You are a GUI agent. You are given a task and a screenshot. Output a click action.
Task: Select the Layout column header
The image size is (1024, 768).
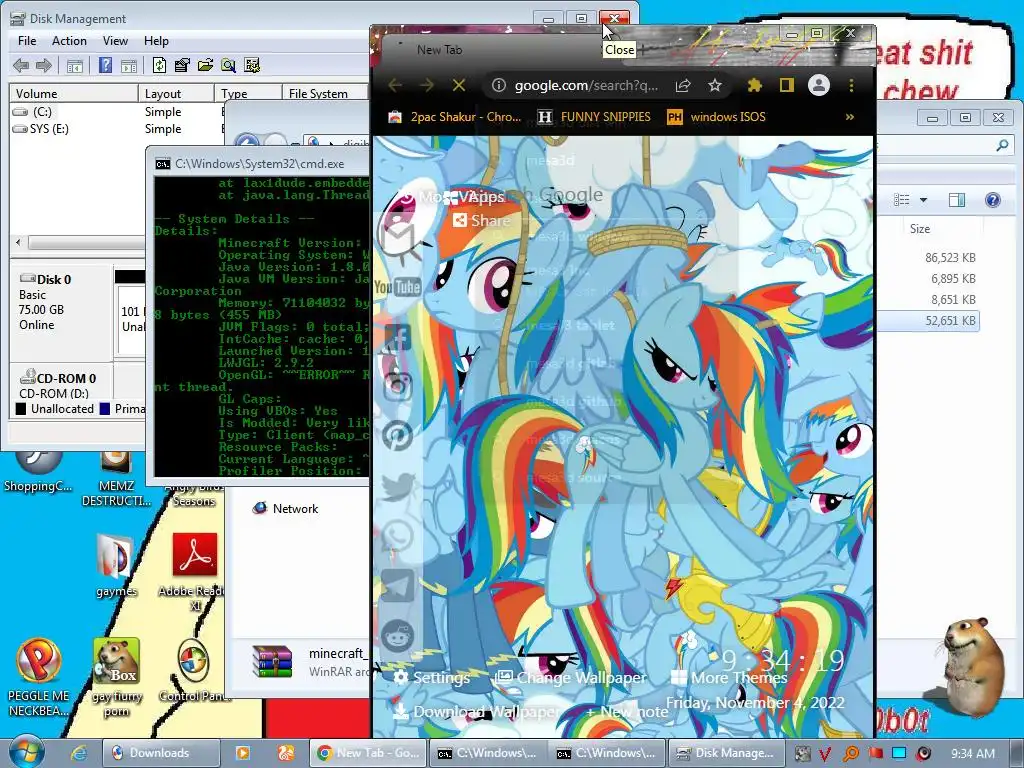[x=176, y=93]
